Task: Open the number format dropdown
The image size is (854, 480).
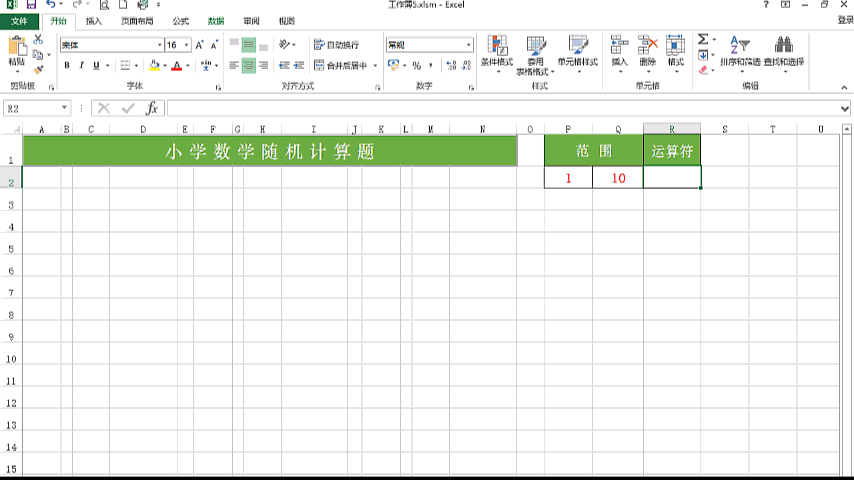Action: tap(468, 45)
